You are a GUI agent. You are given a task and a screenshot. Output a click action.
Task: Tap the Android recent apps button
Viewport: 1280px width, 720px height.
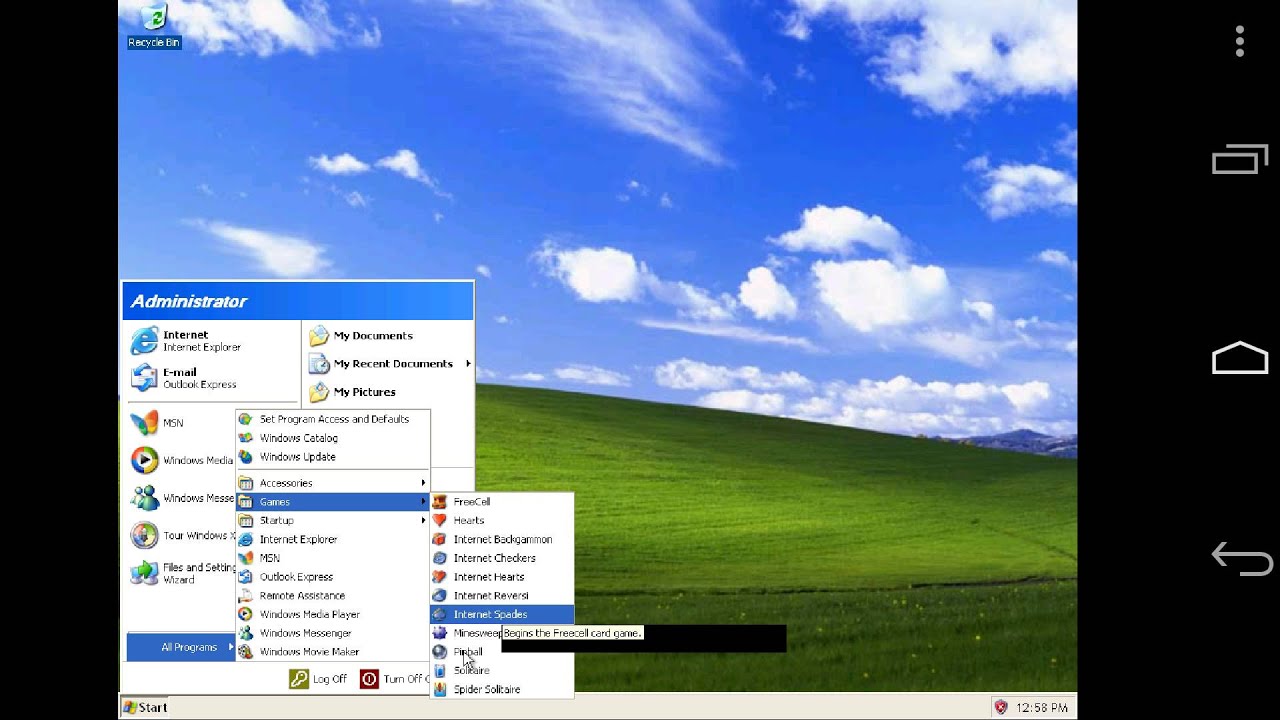point(1240,160)
